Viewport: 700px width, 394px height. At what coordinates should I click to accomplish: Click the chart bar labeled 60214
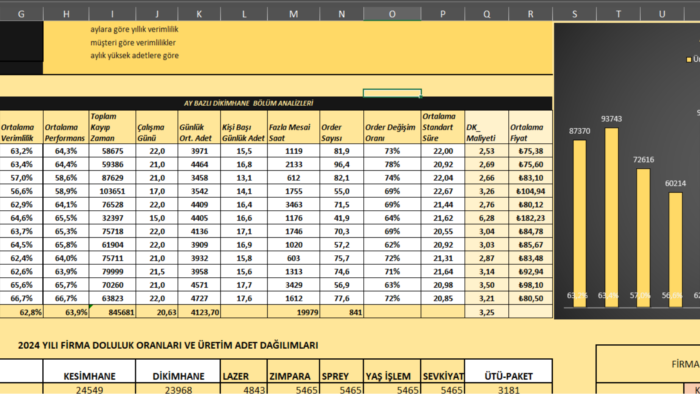pos(675,250)
